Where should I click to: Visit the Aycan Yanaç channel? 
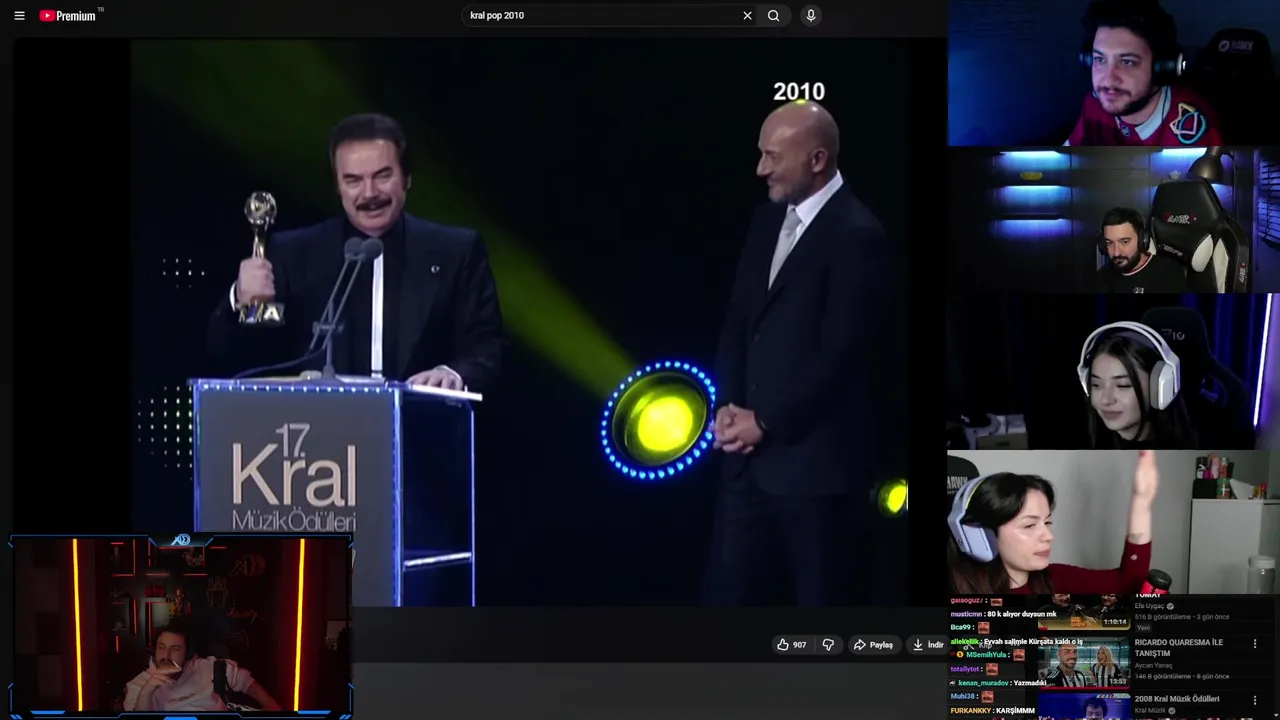coord(1153,665)
